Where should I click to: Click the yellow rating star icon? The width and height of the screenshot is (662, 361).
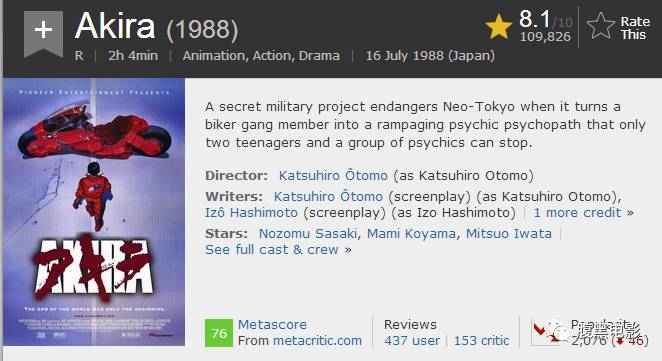coord(499,26)
